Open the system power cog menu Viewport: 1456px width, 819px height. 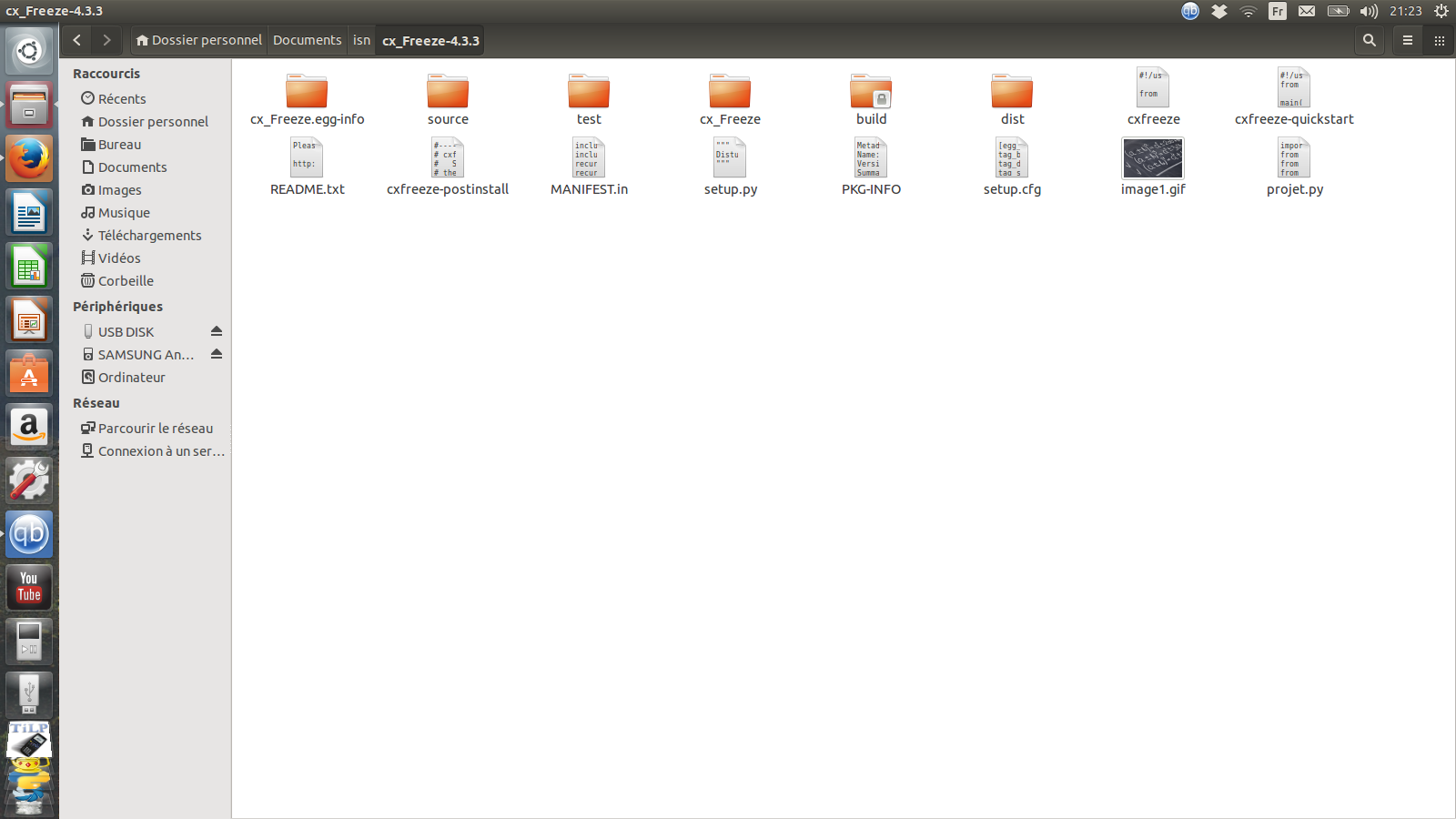[1441, 11]
